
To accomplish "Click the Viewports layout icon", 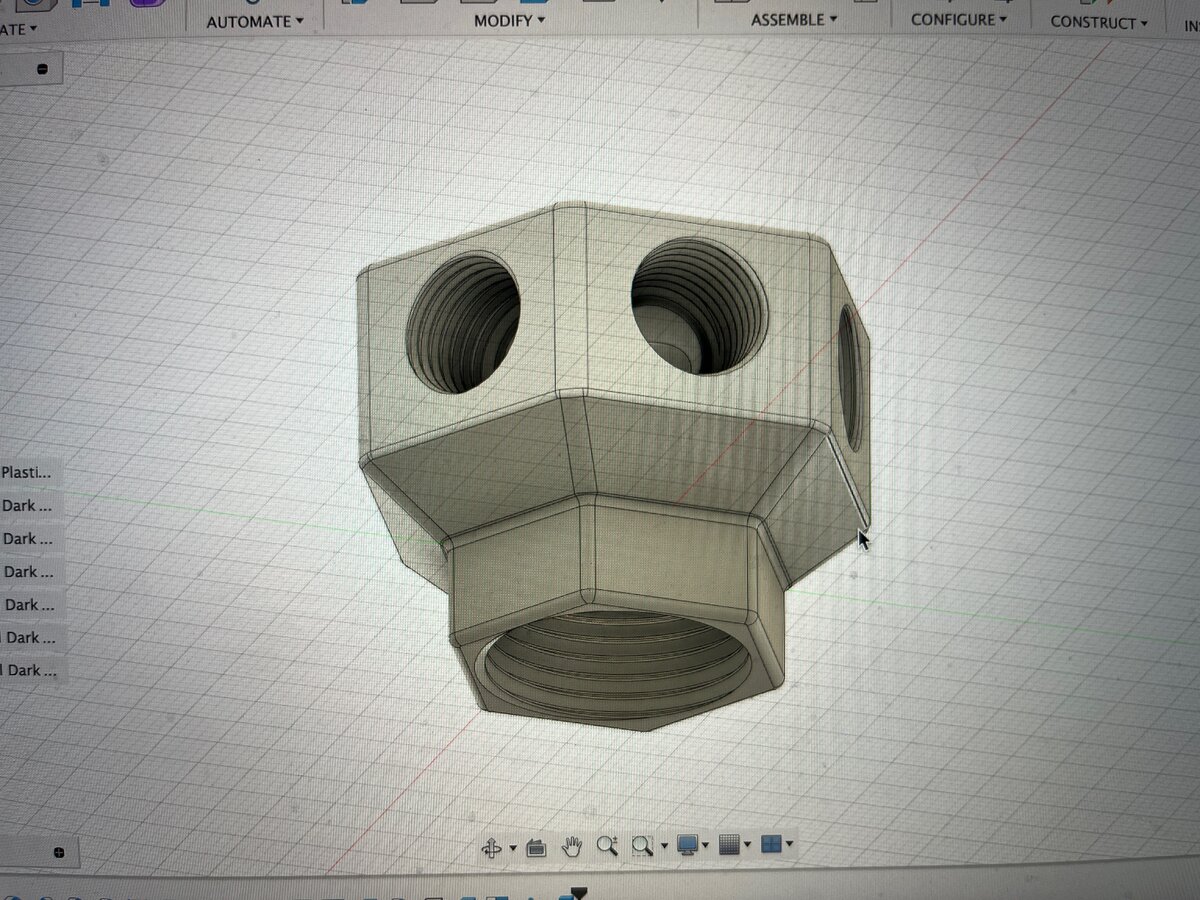I will [x=771, y=844].
